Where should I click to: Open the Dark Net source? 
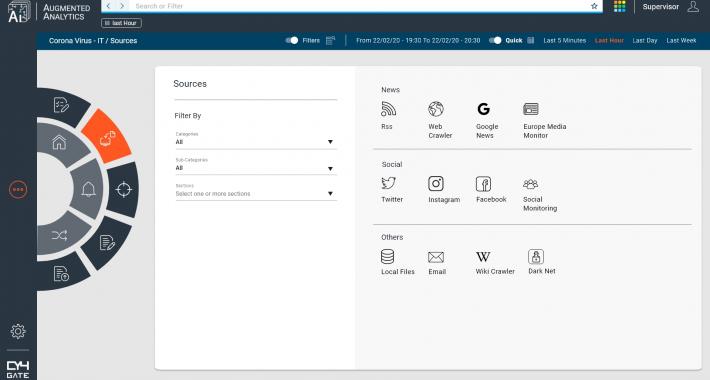click(541, 262)
